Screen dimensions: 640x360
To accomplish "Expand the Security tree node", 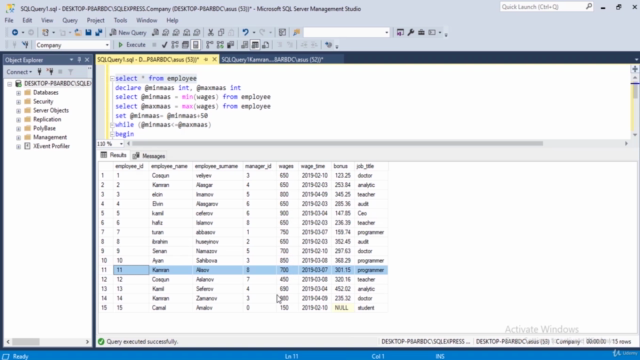I will 18,102.
